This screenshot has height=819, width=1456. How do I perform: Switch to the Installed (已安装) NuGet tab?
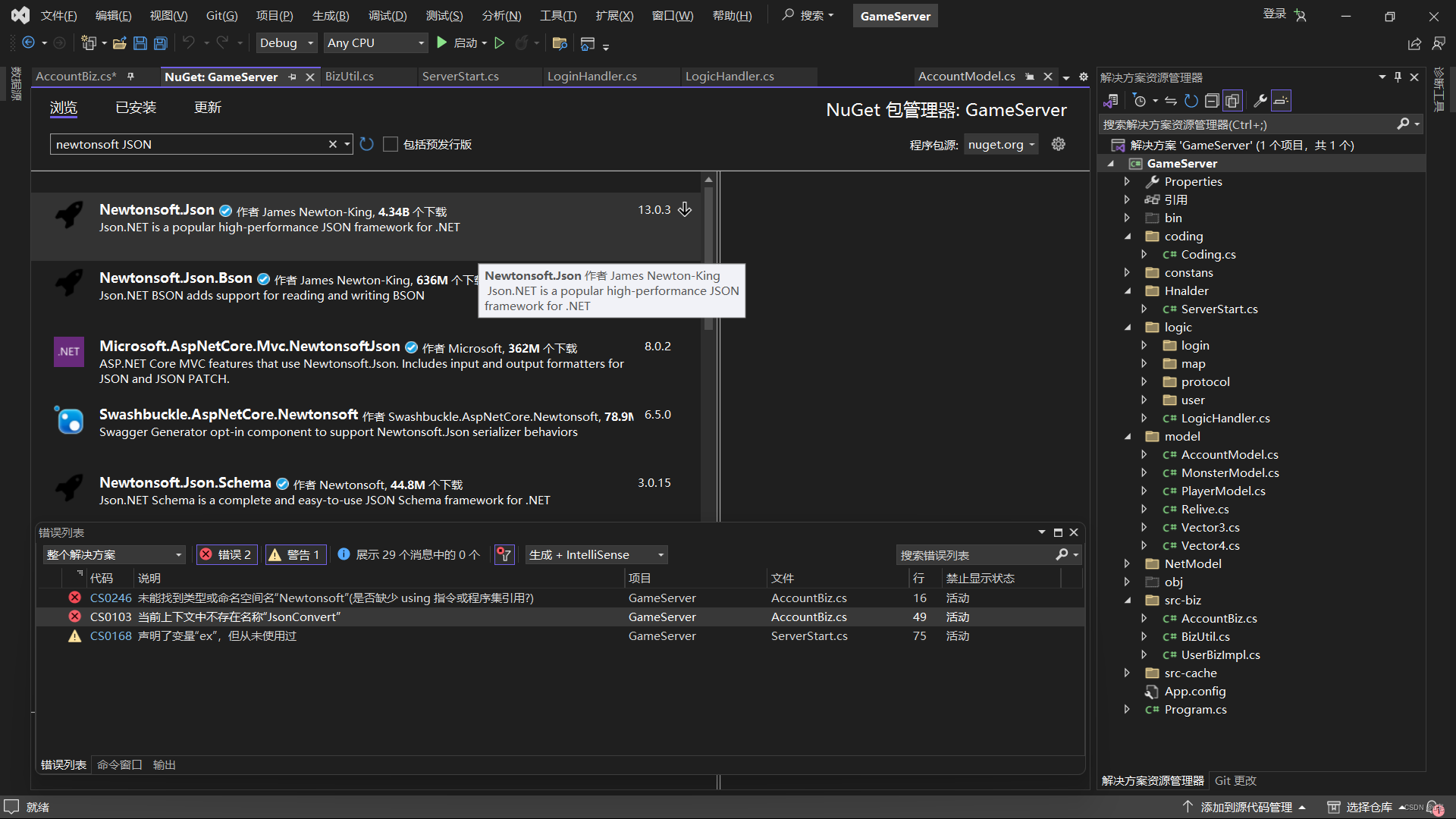pyautogui.click(x=136, y=108)
